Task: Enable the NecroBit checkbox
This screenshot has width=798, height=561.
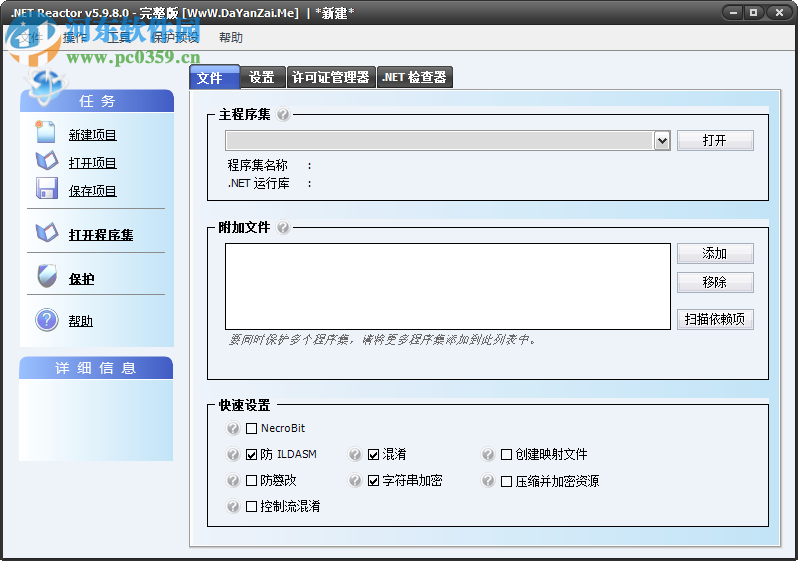Action: click(x=251, y=429)
